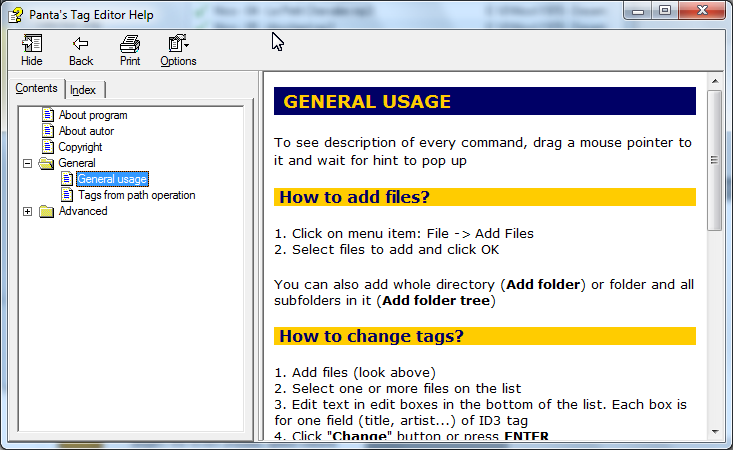Open the Copyright topic
Image resolution: width=733 pixels, height=450 pixels.
pyautogui.click(x=80, y=147)
